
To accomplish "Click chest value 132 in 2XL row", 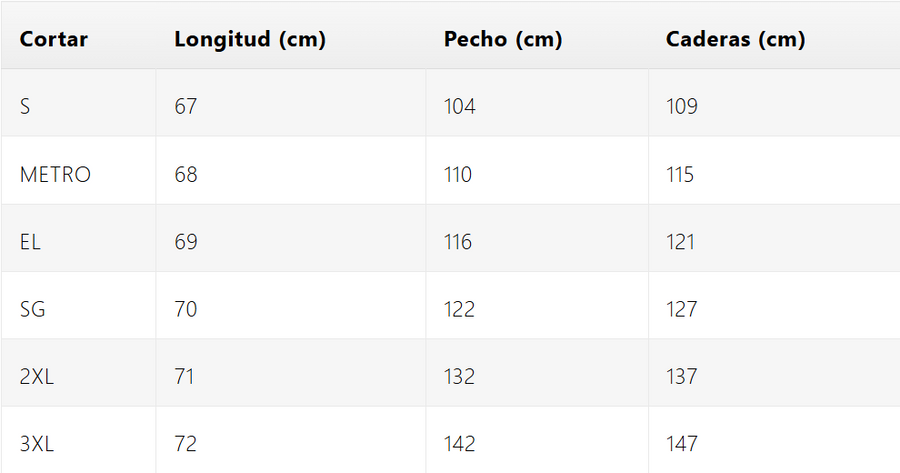I will (x=460, y=377).
